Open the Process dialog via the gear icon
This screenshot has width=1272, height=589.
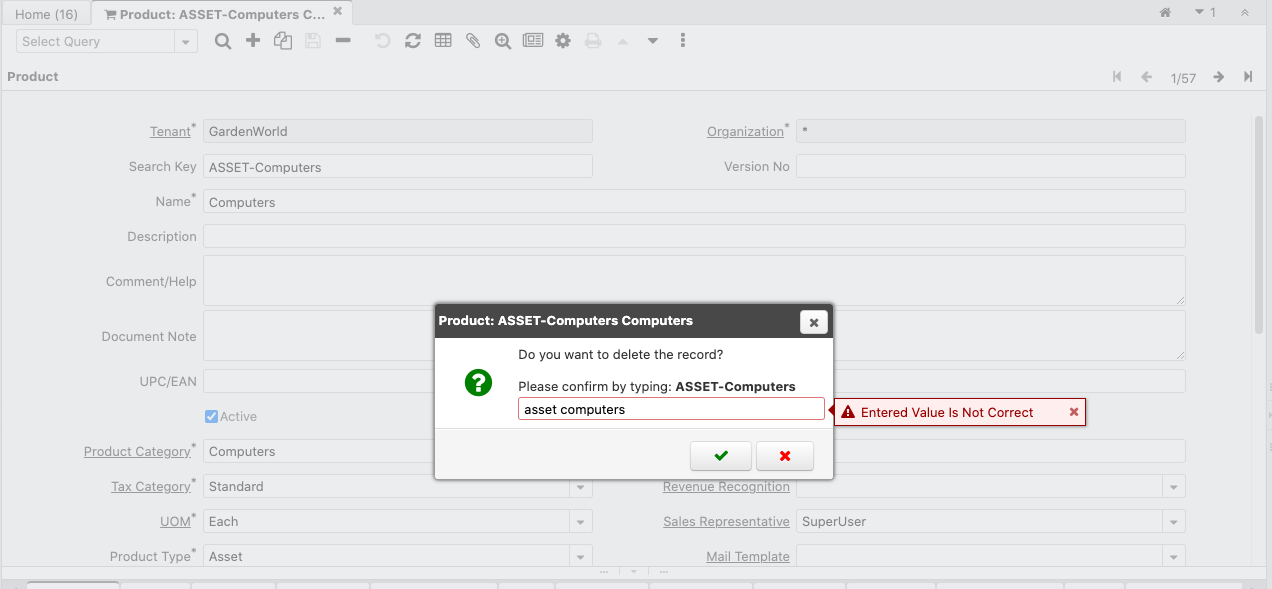[x=563, y=40]
